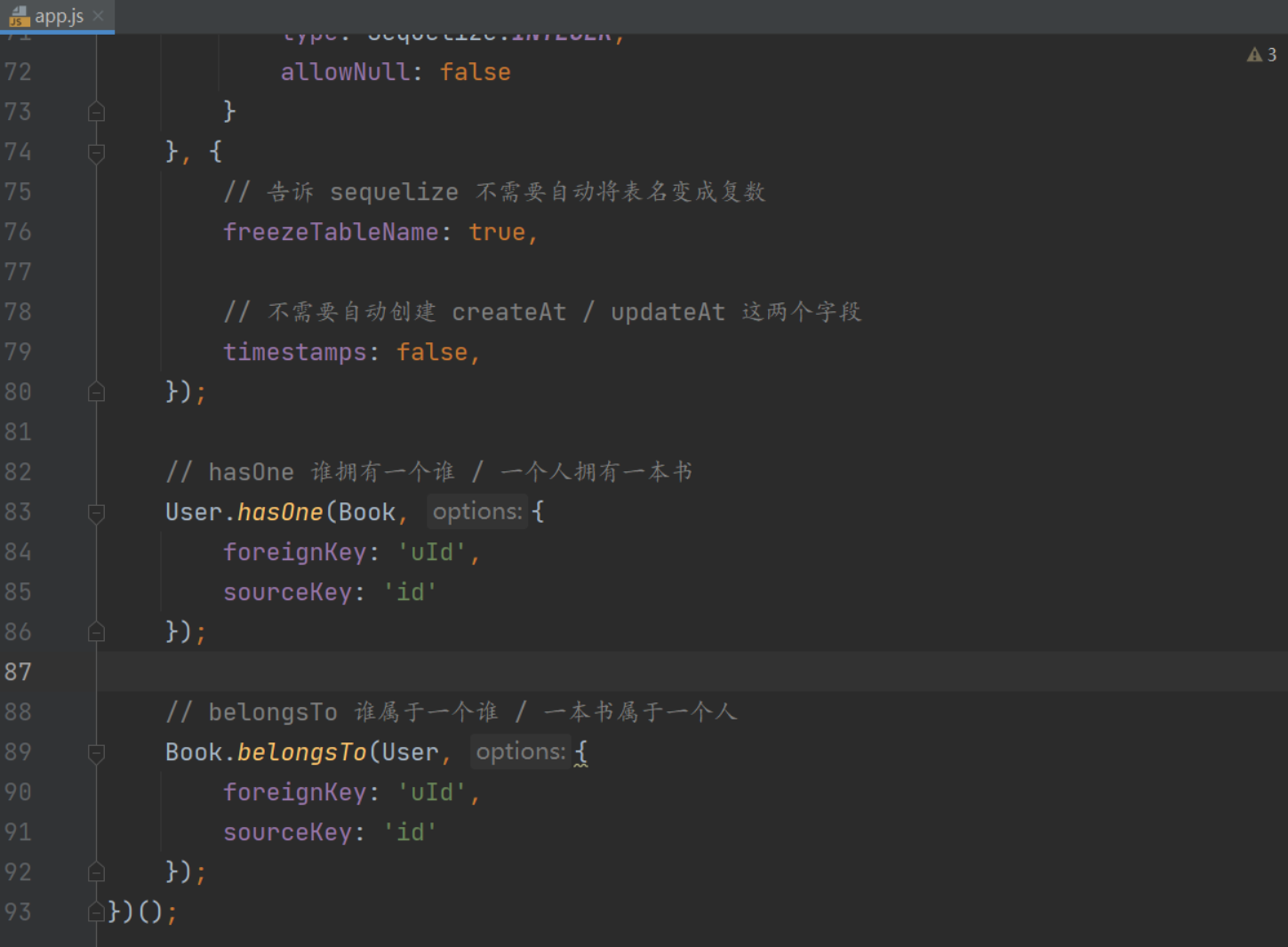This screenshot has height=947, width=1288.
Task: Toggle fold end marker at line 86
Action: (x=97, y=632)
